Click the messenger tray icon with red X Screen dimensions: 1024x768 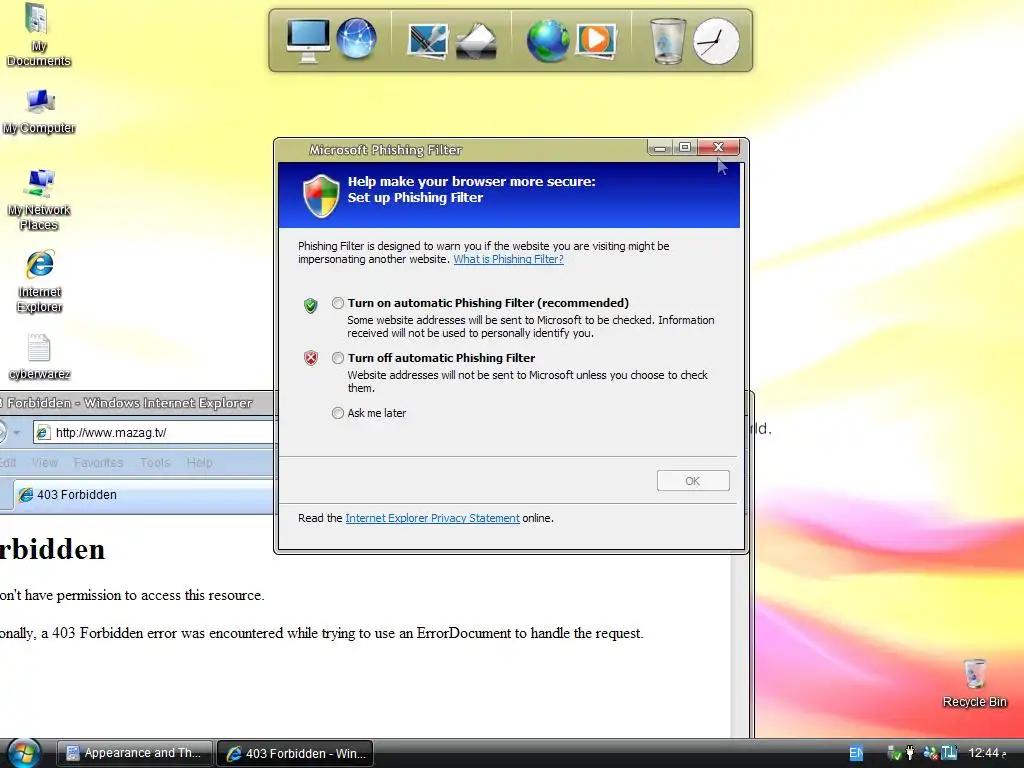(930, 753)
